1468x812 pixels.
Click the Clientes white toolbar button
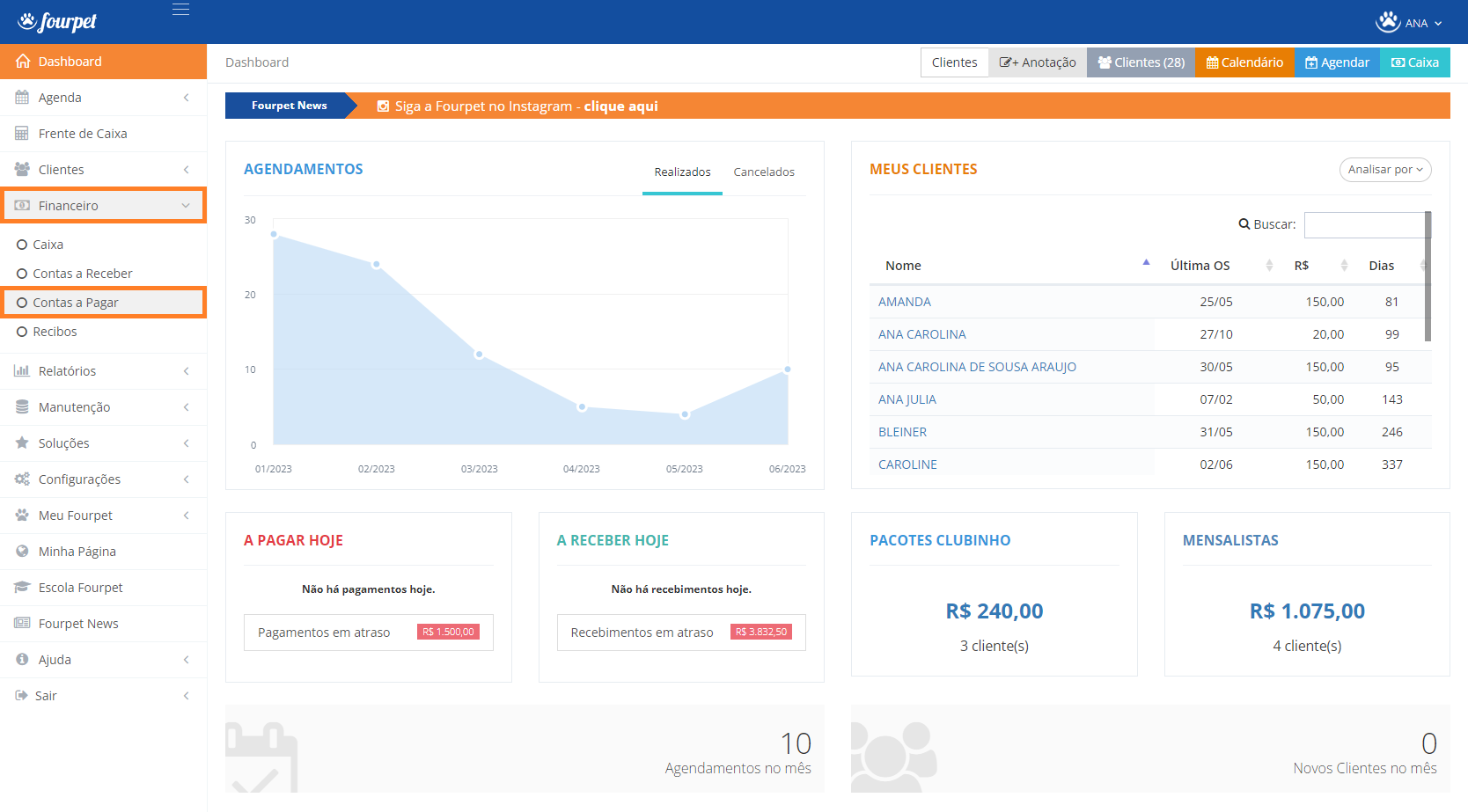(x=954, y=62)
